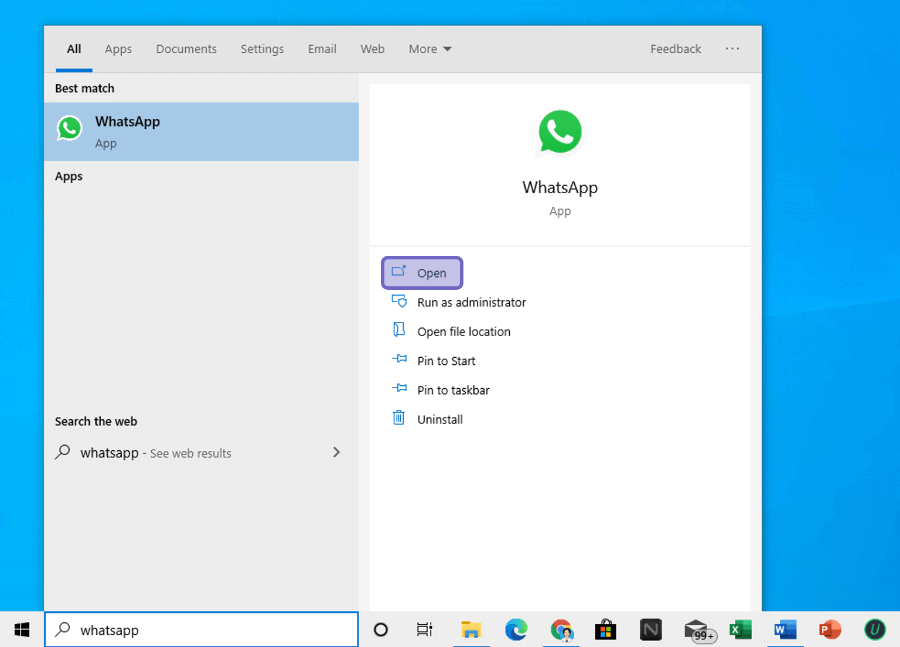
Task: Expand whatsapp web results arrow
Action: point(336,452)
